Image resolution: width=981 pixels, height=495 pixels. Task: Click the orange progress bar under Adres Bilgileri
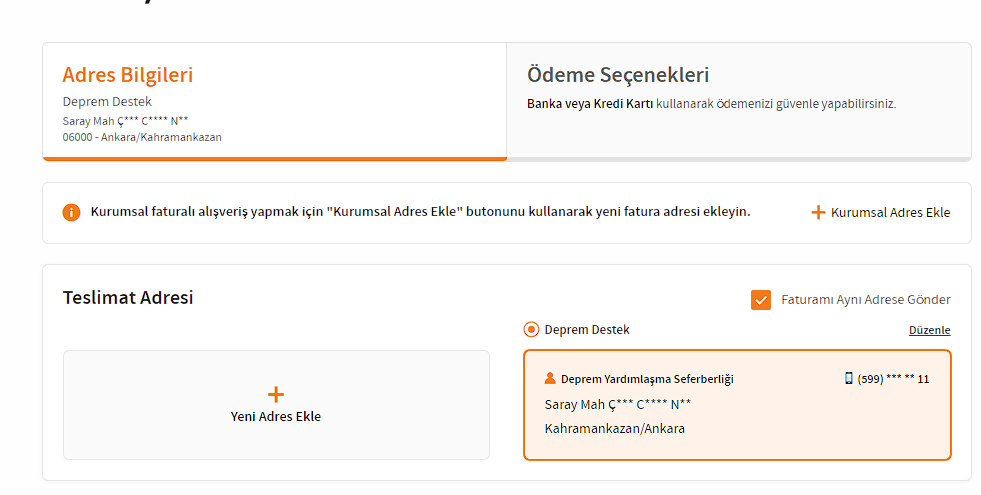275,159
